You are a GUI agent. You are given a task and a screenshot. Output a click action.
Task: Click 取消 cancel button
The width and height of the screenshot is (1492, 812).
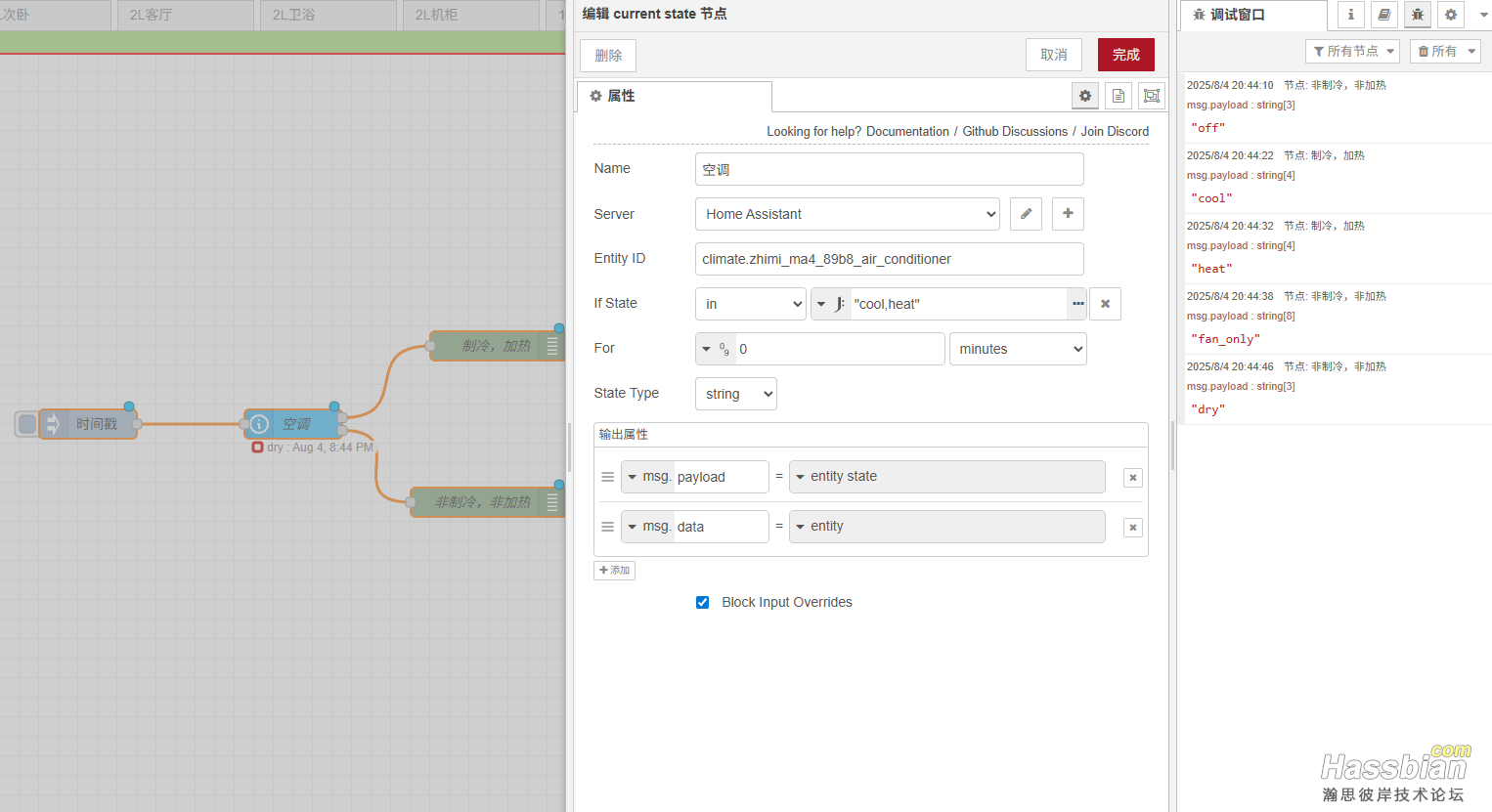pos(1054,55)
